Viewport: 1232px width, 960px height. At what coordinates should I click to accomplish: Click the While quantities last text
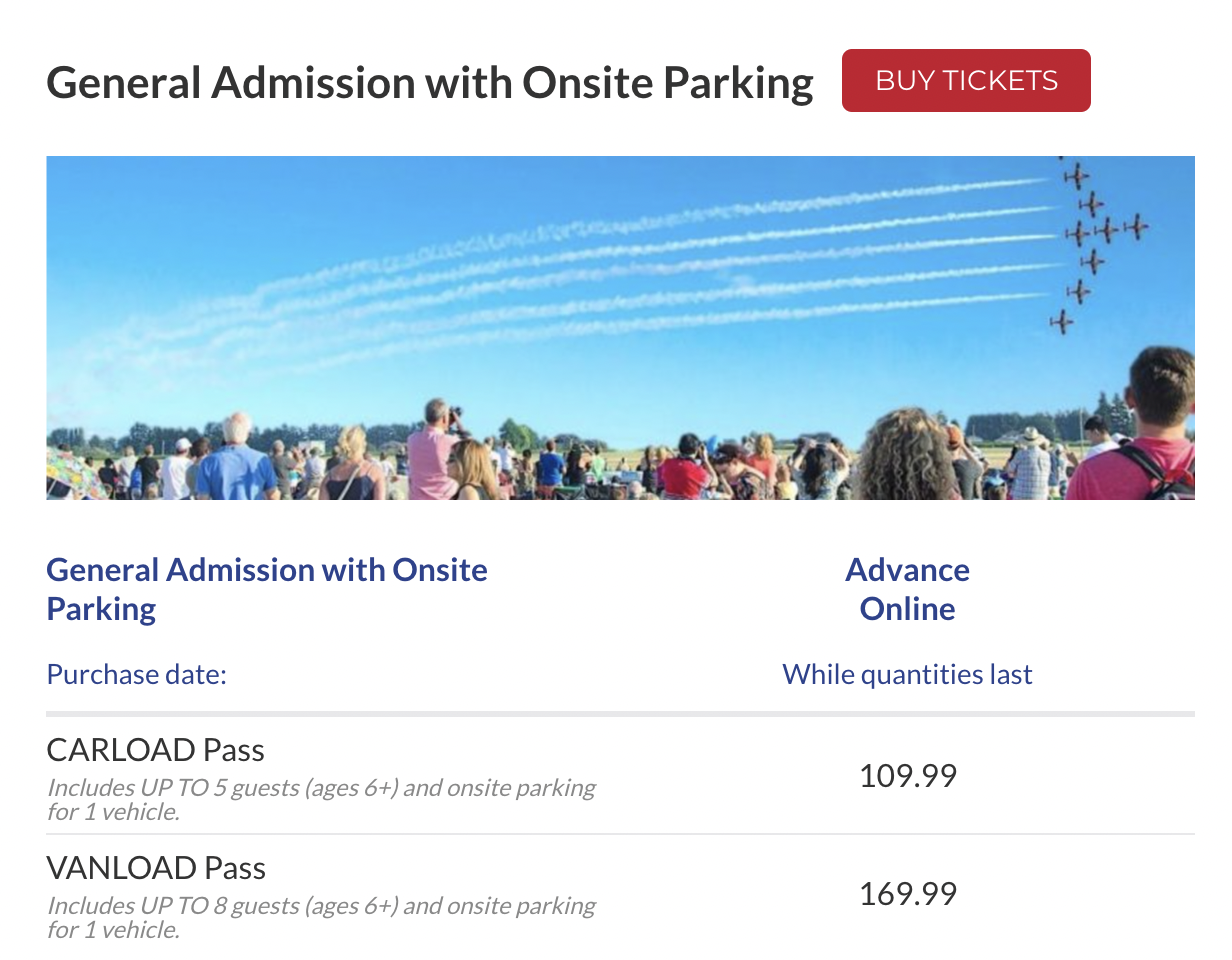click(x=907, y=674)
